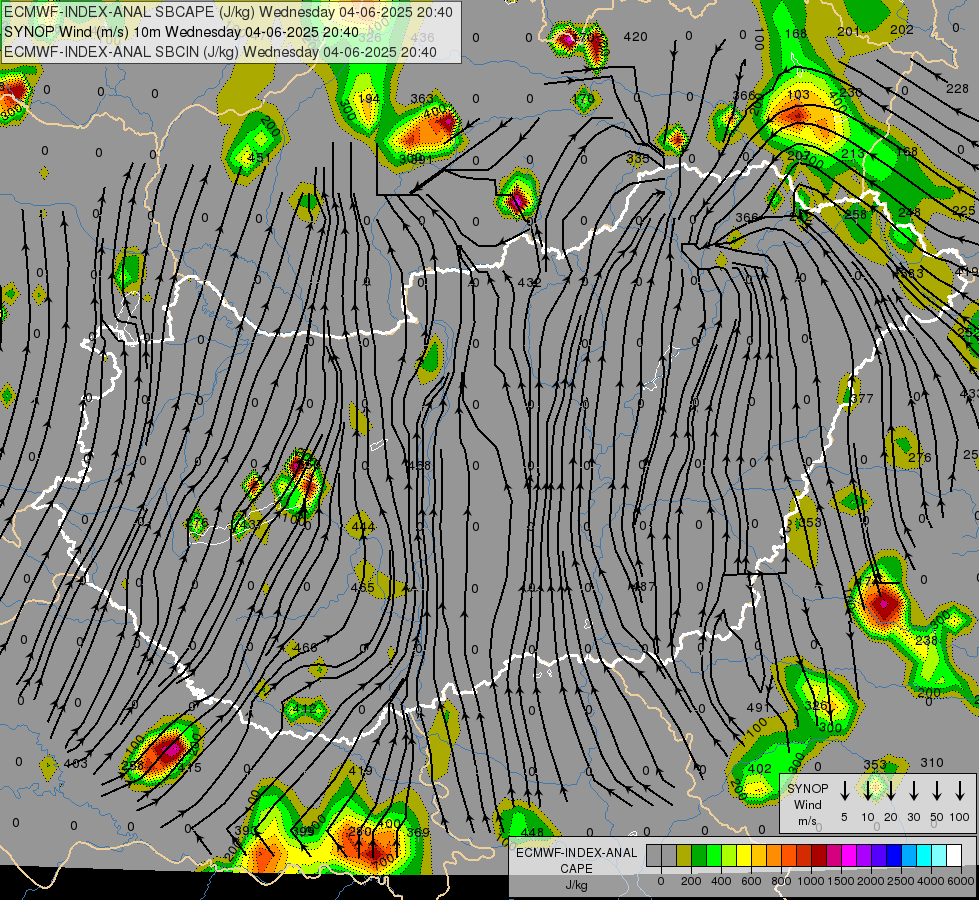Click the 419 value near the bottom
Viewport: 979px width, 900px height.
[361, 771]
